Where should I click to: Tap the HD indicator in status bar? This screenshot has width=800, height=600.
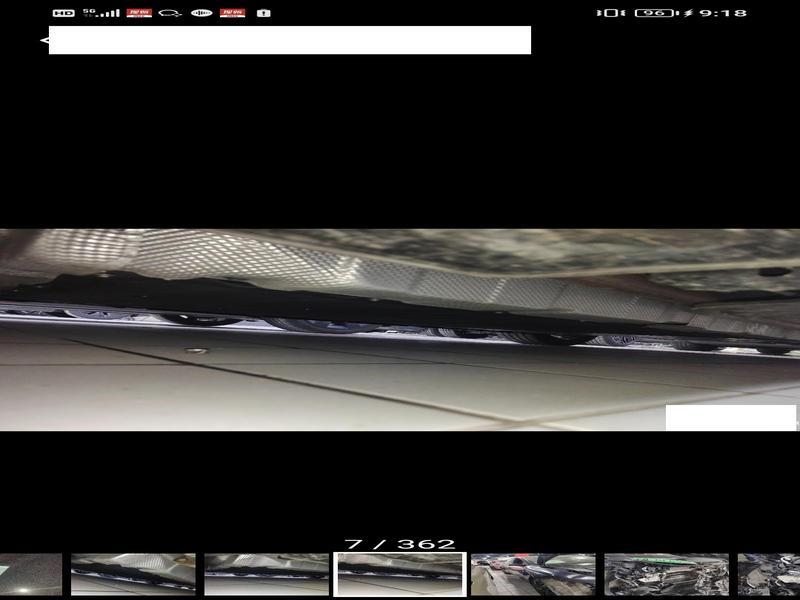click(x=63, y=13)
